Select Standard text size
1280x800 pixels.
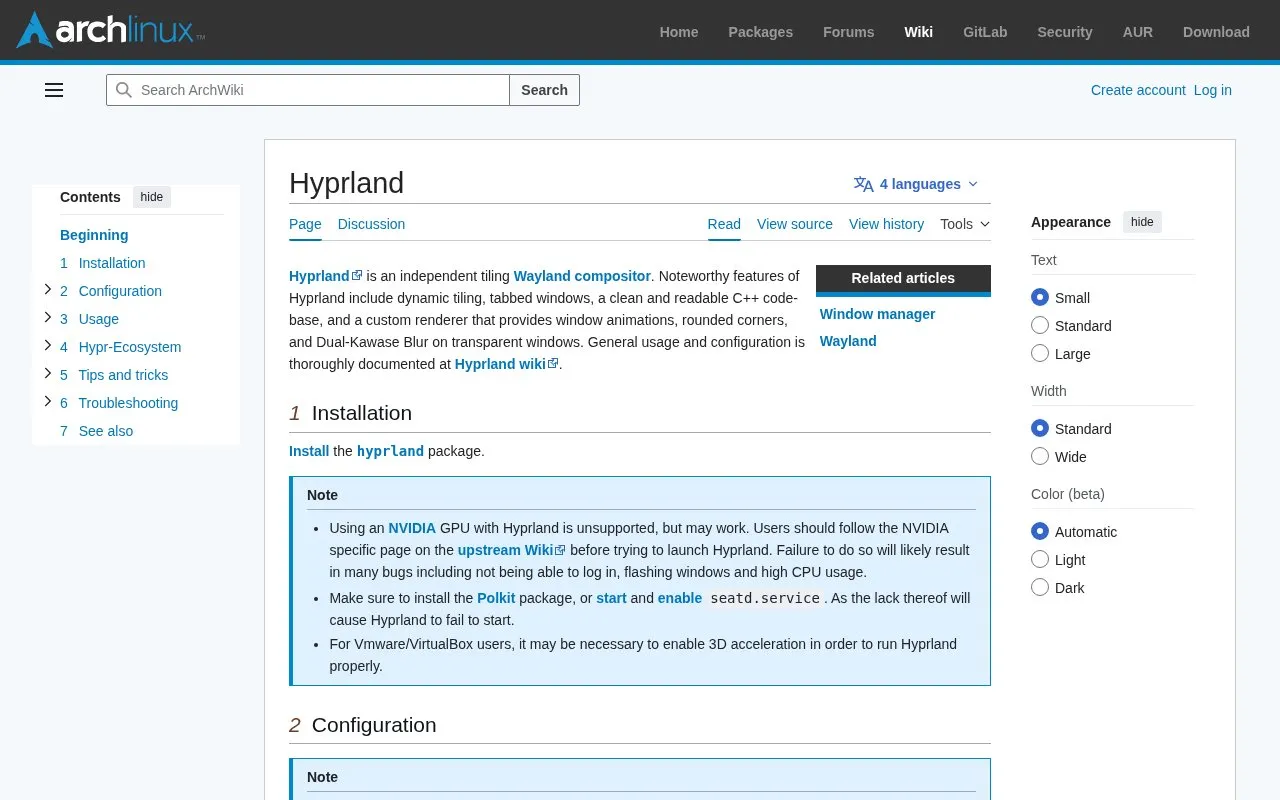click(x=1040, y=326)
